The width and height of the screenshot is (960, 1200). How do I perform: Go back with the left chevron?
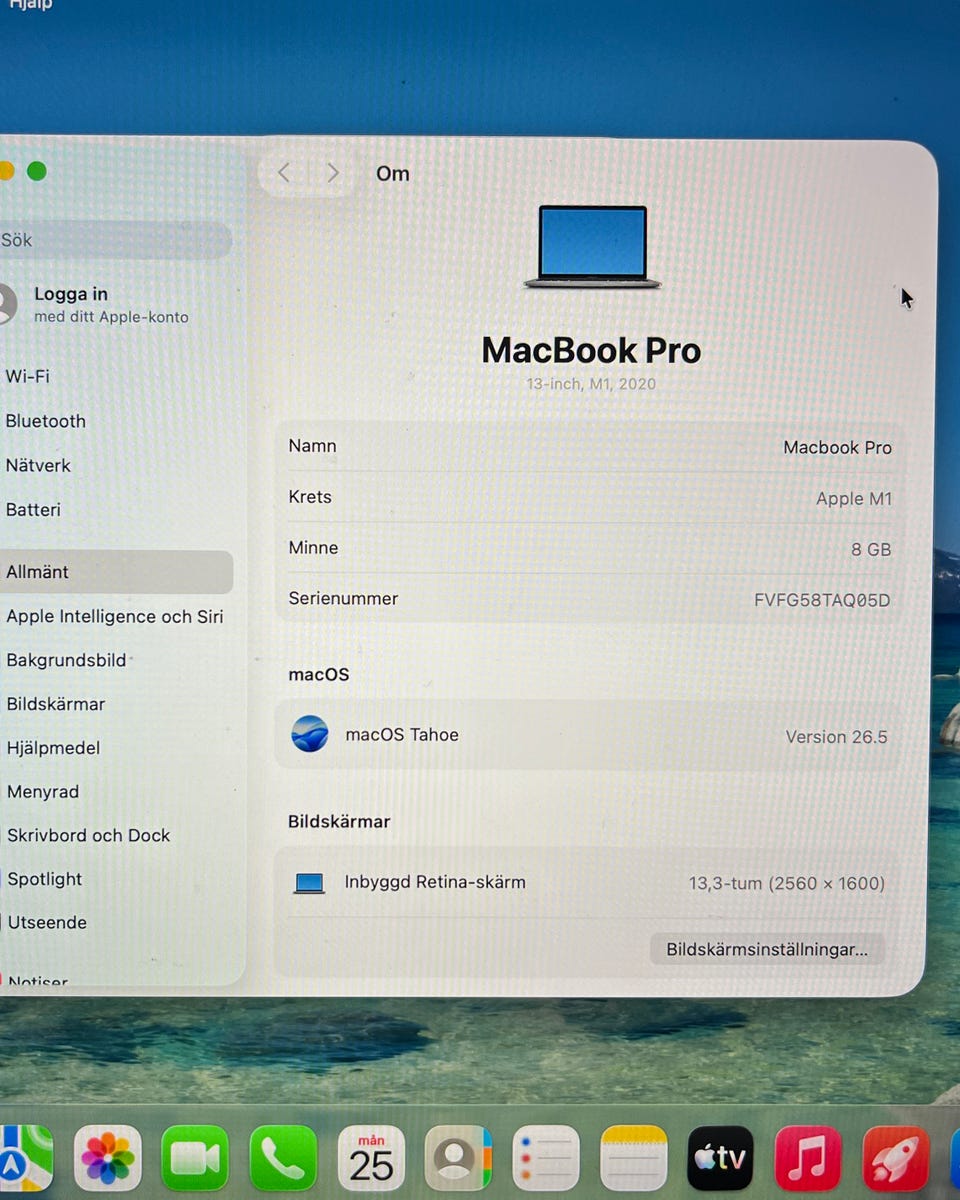tap(284, 173)
